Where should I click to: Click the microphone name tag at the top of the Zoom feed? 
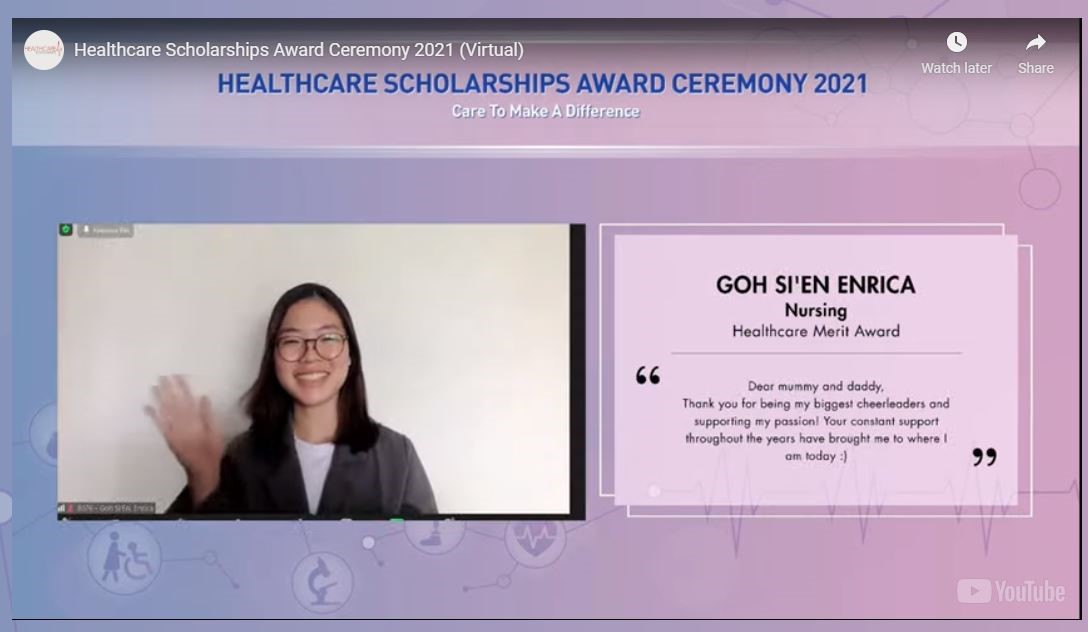[106, 230]
